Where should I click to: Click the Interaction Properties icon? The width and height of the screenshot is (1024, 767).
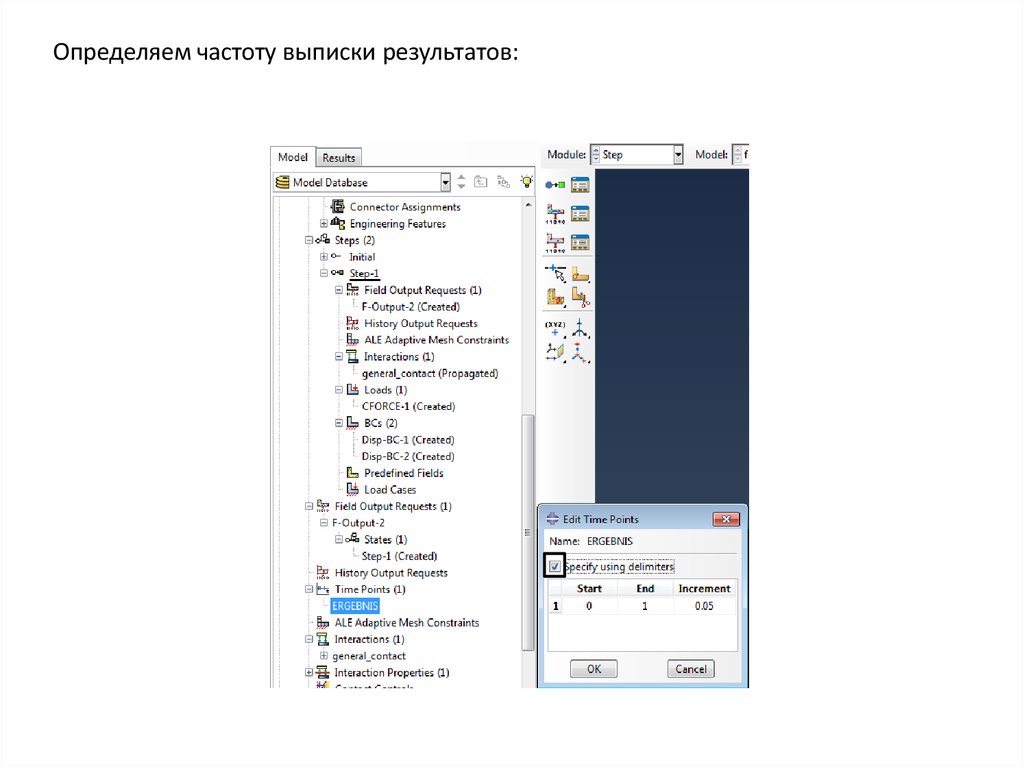323,672
